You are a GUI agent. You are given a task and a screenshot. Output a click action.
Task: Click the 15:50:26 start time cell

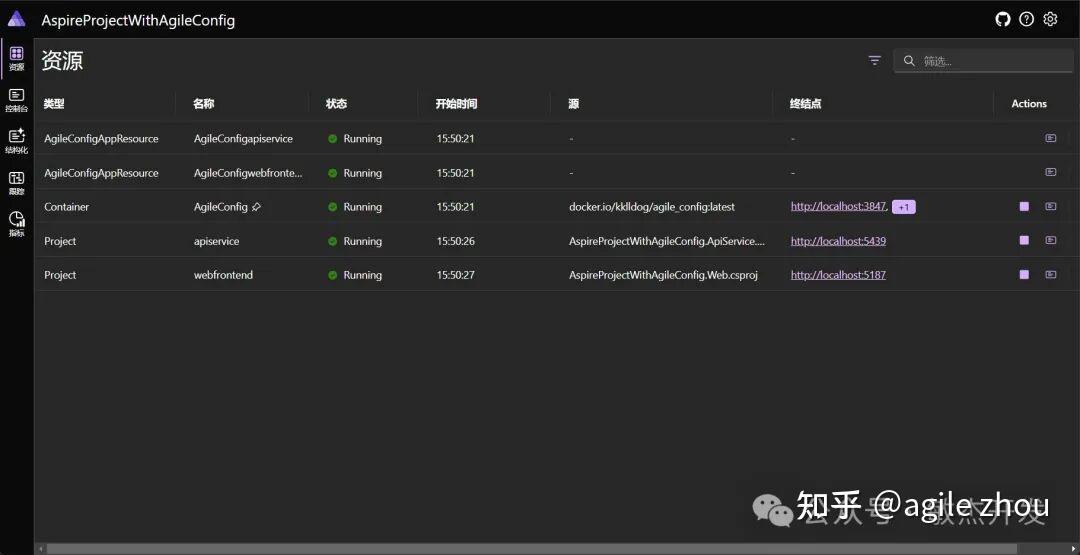[455, 241]
